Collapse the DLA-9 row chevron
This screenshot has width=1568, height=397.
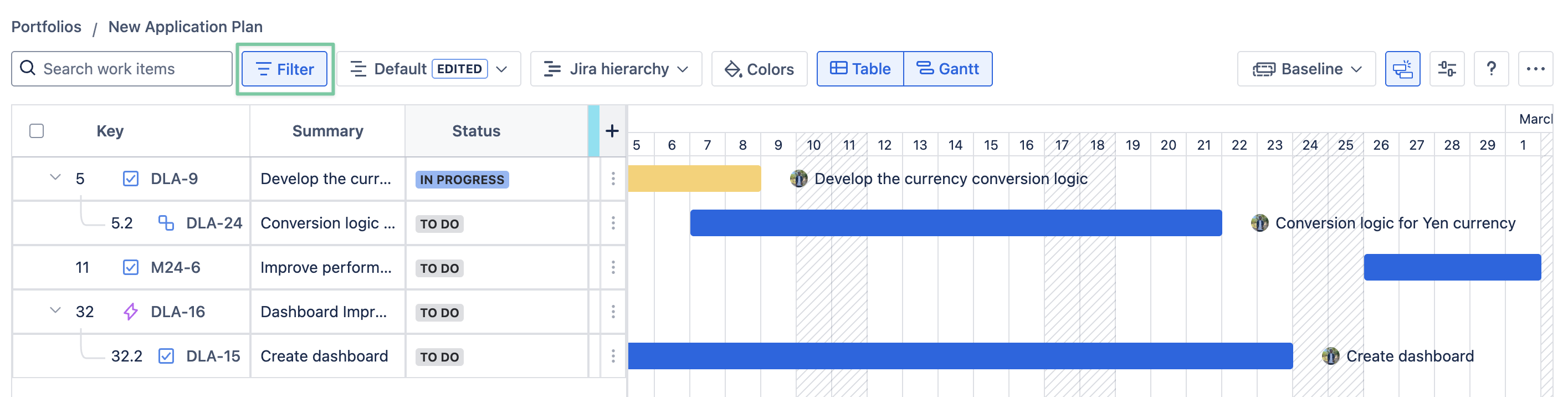tap(55, 178)
